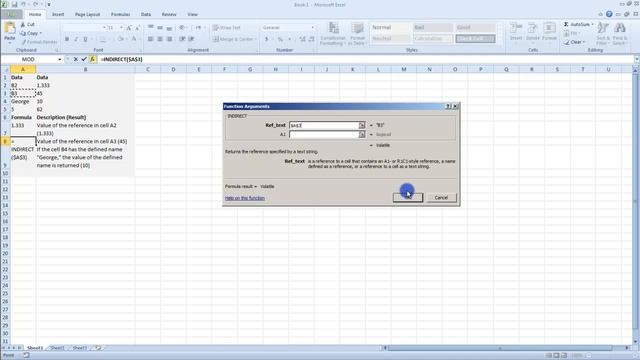
Task: Click the fx Insert Function icon
Action: [93, 60]
